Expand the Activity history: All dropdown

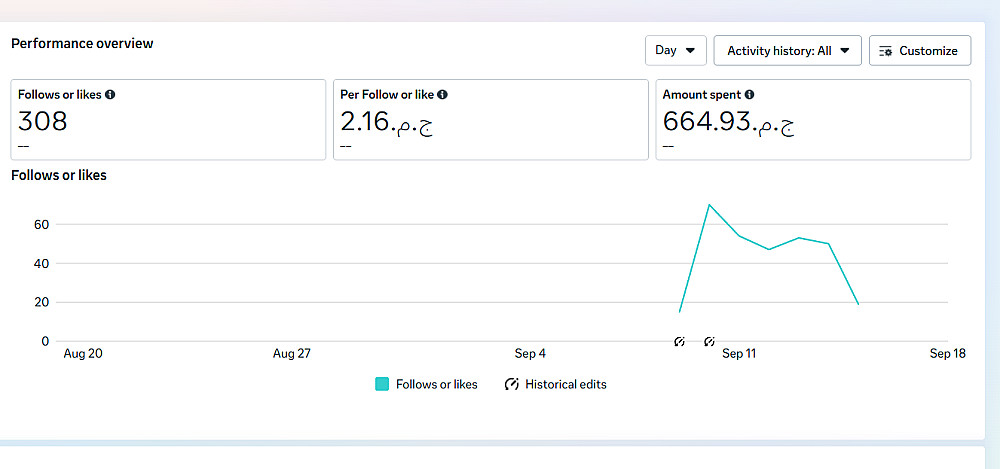click(x=788, y=50)
